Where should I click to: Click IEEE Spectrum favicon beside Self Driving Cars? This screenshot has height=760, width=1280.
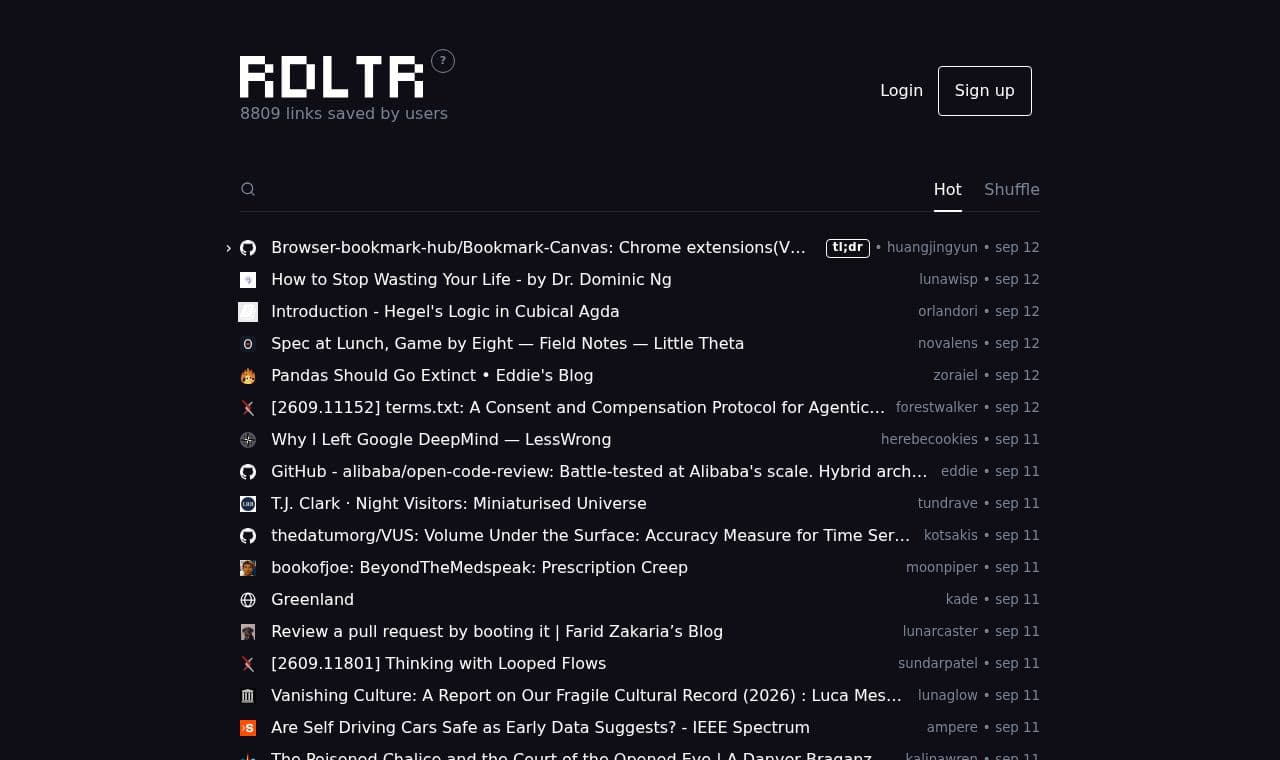click(x=248, y=728)
